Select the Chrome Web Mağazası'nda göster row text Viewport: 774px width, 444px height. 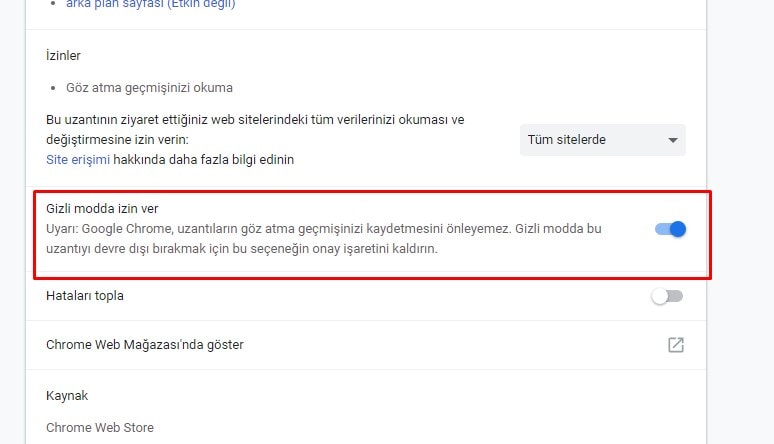click(145, 345)
